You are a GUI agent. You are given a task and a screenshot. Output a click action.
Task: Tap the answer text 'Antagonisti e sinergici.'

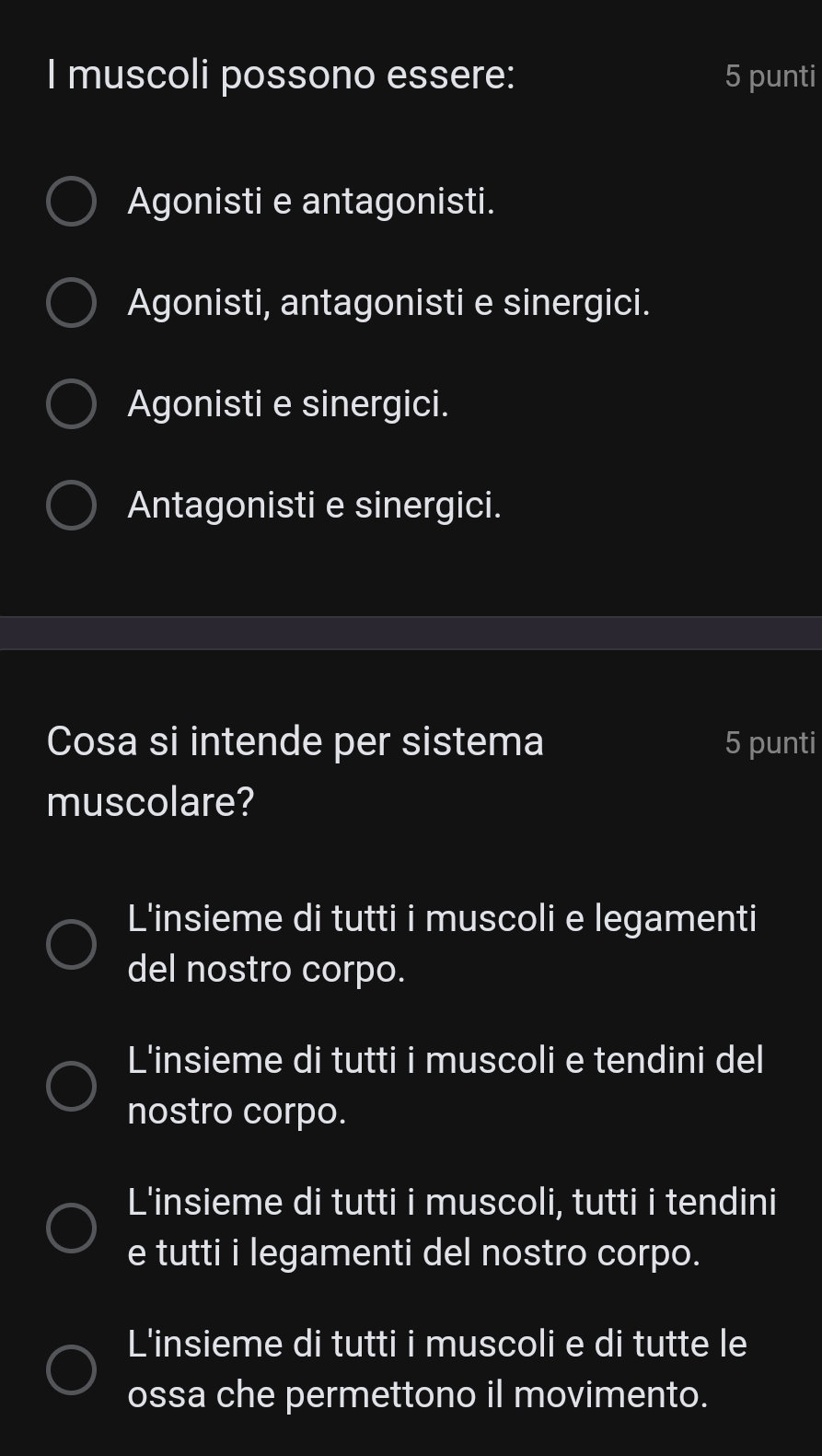[315, 505]
